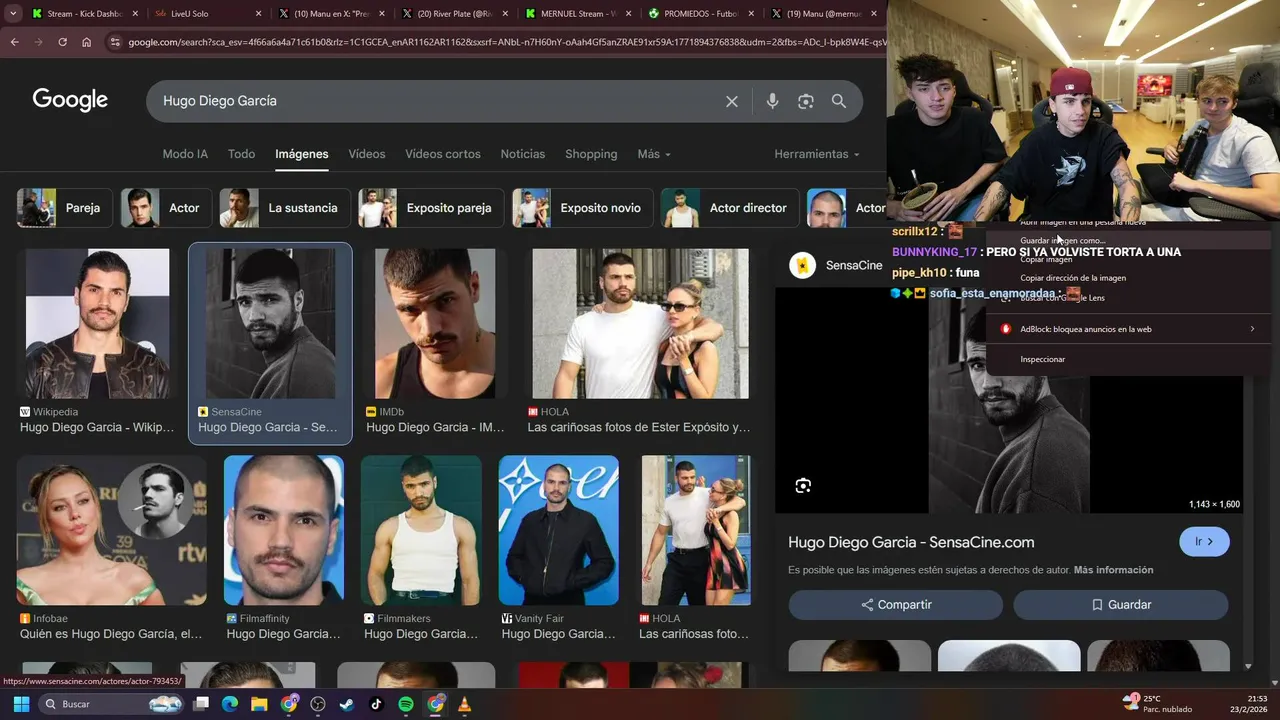Switch to Todo results tab
This screenshot has height=720, width=1280.
241,154
